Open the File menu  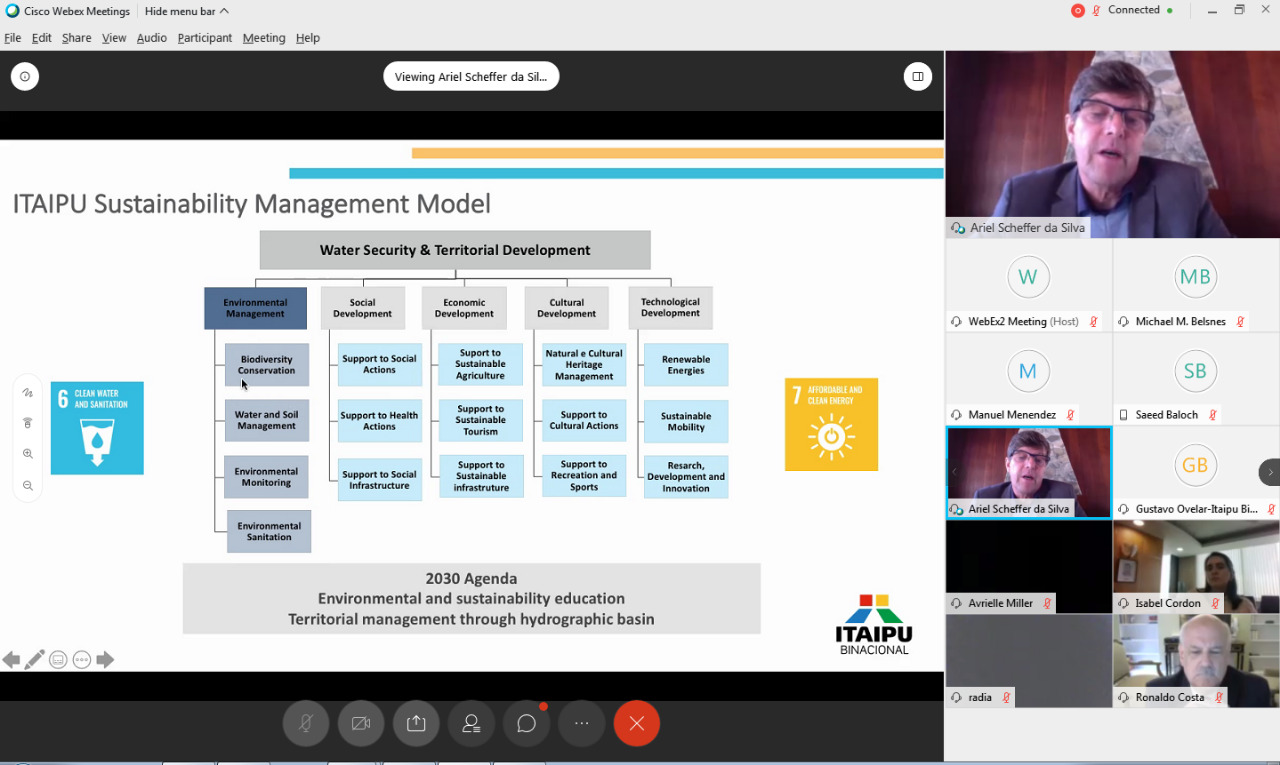pos(12,38)
